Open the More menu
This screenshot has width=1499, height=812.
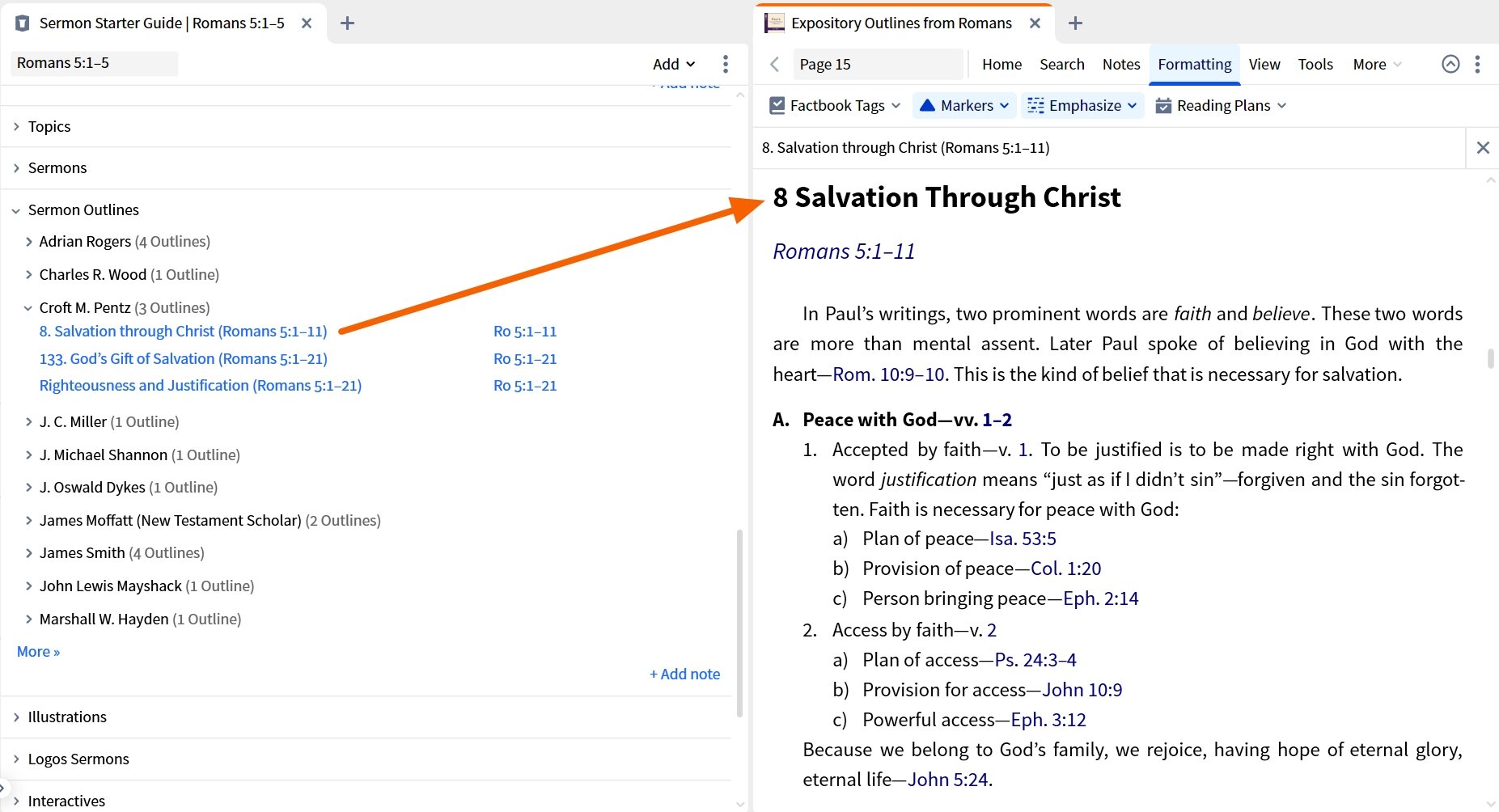[x=1376, y=65]
